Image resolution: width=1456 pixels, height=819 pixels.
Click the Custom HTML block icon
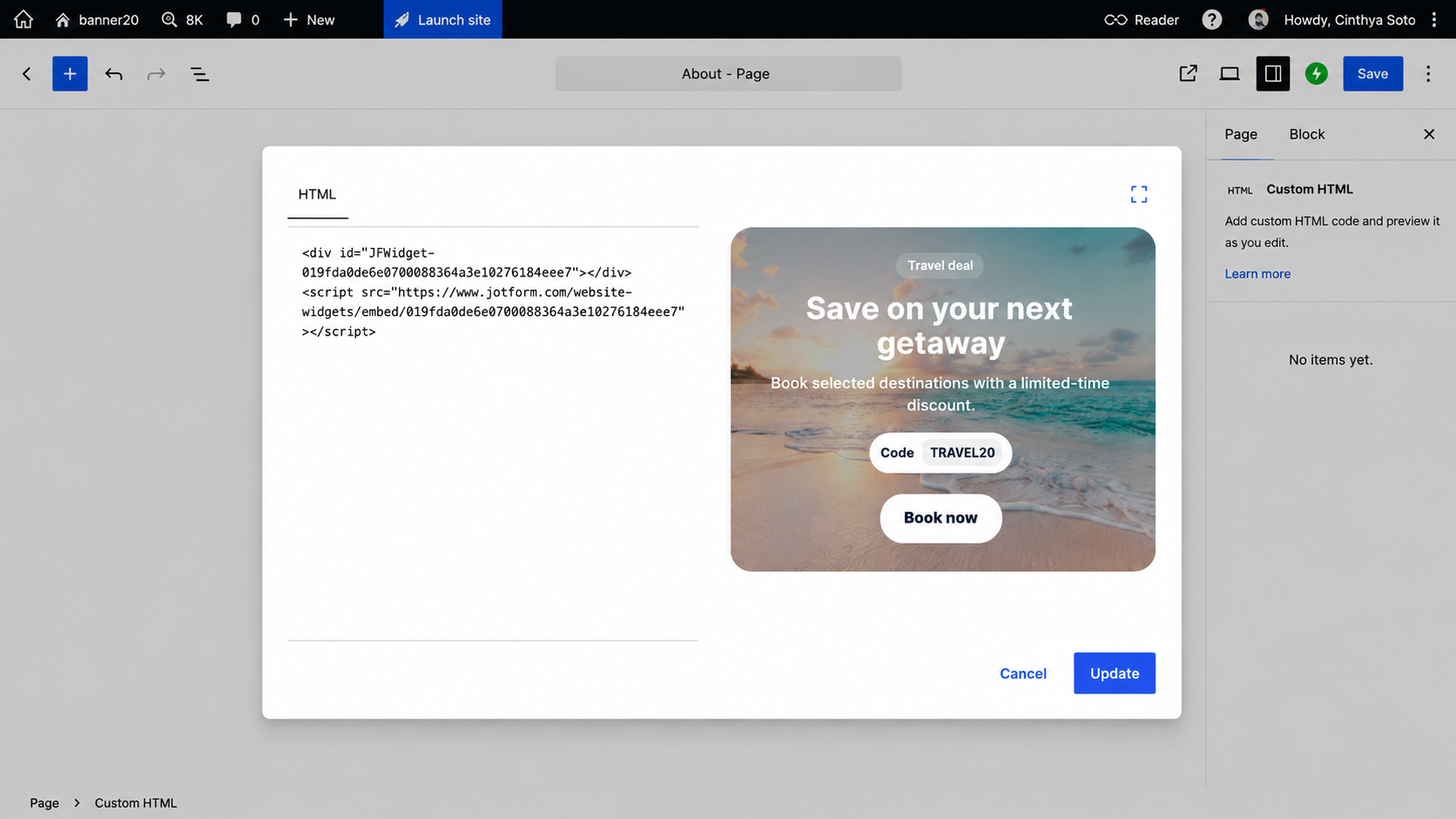tap(1240, 190)
